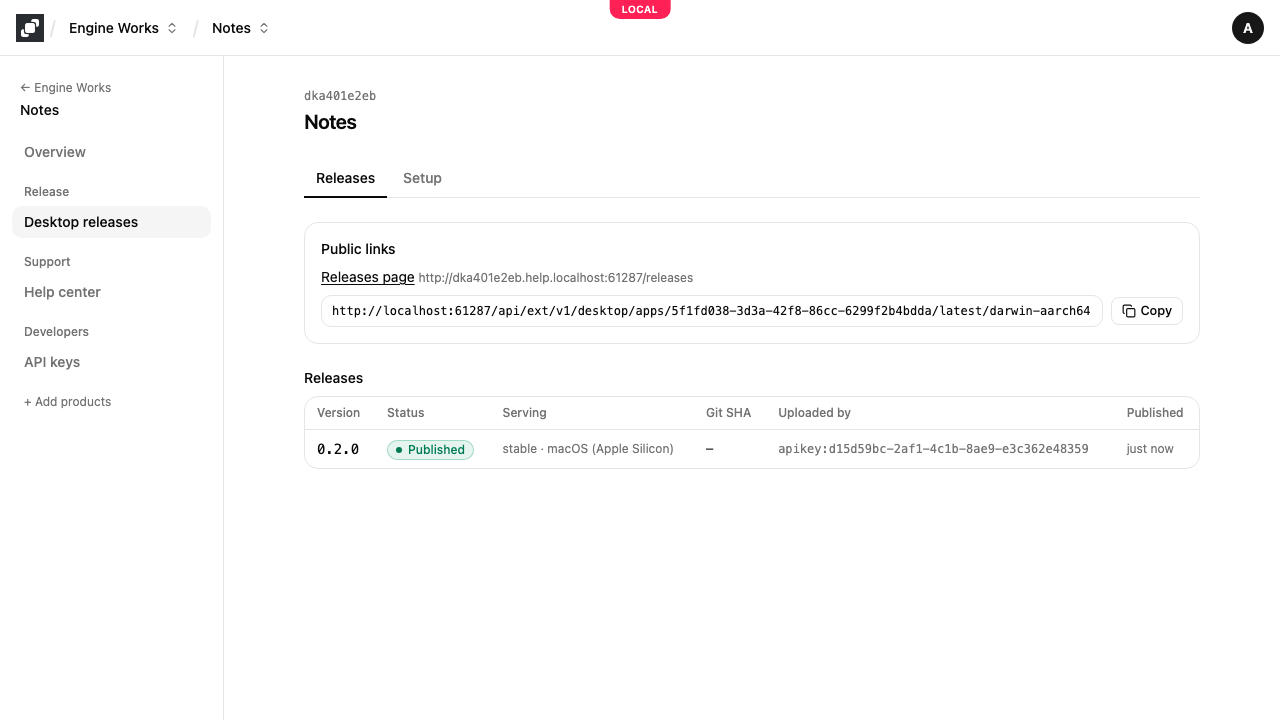Open the 0.2.0 release row
1280x720 pixels.
pyautogui.click(x=751, y=449)
